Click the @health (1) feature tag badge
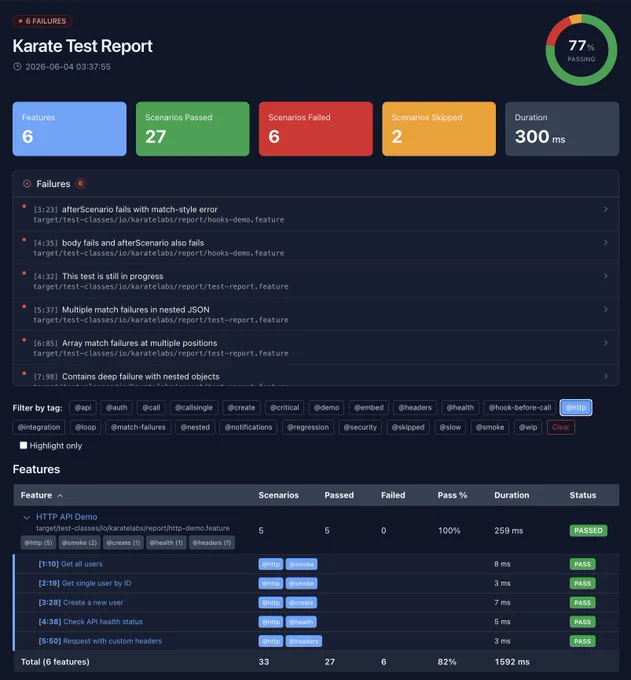Viewport: 631px width, 680px height. (x=166, y=543)
